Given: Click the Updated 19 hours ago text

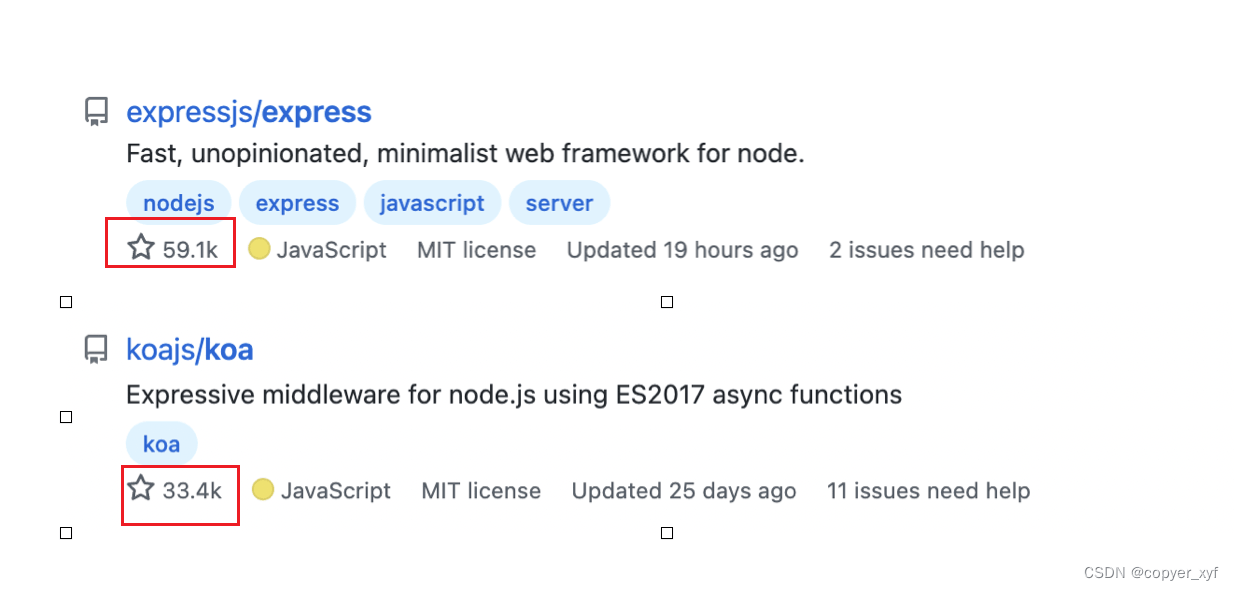Looking at the screenshot, I should pyautogui.click(x=682, y=250).
